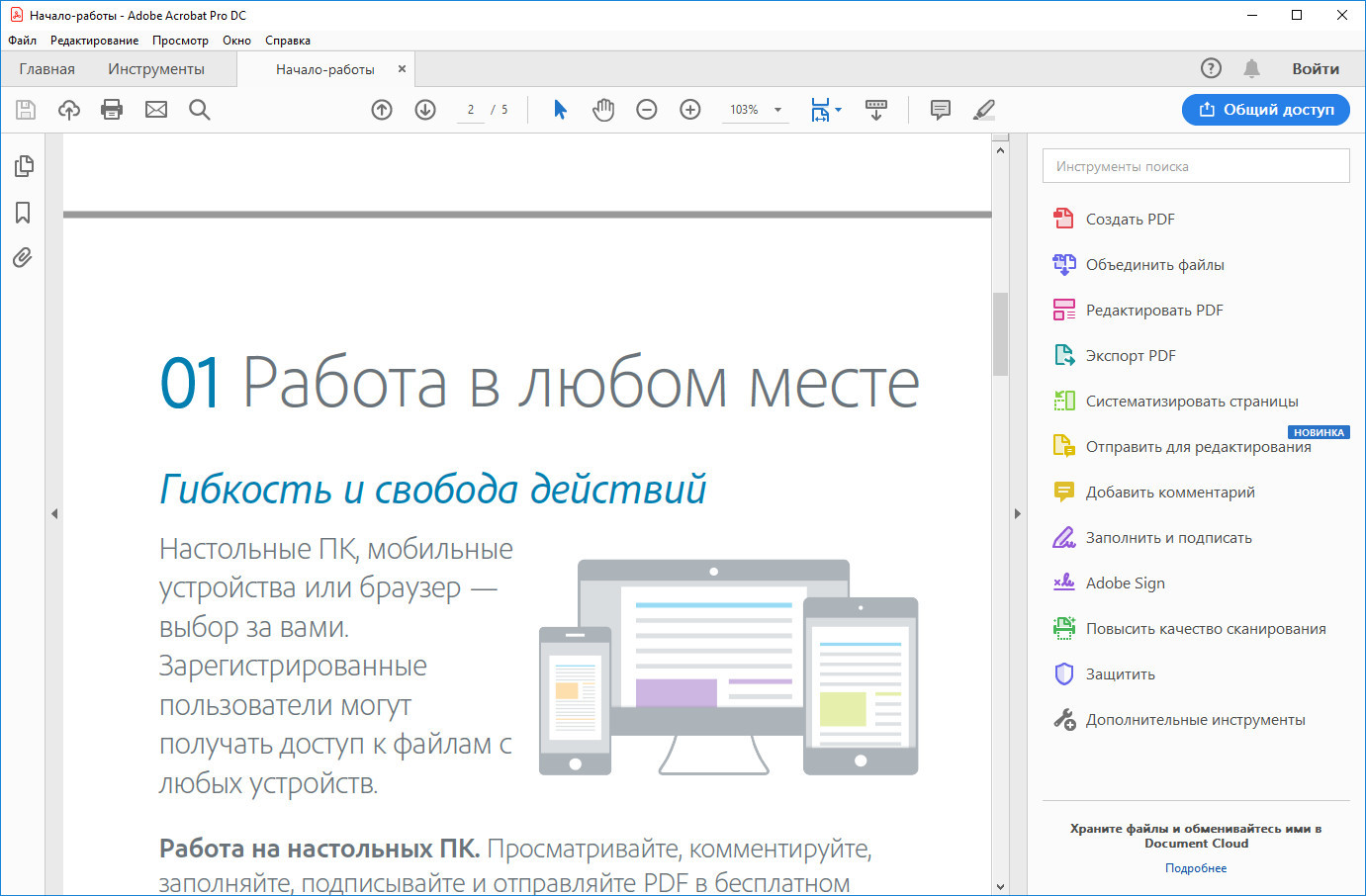Click the zoom in plus icon
1366x896 pixels.
click(x=690, y=110)
